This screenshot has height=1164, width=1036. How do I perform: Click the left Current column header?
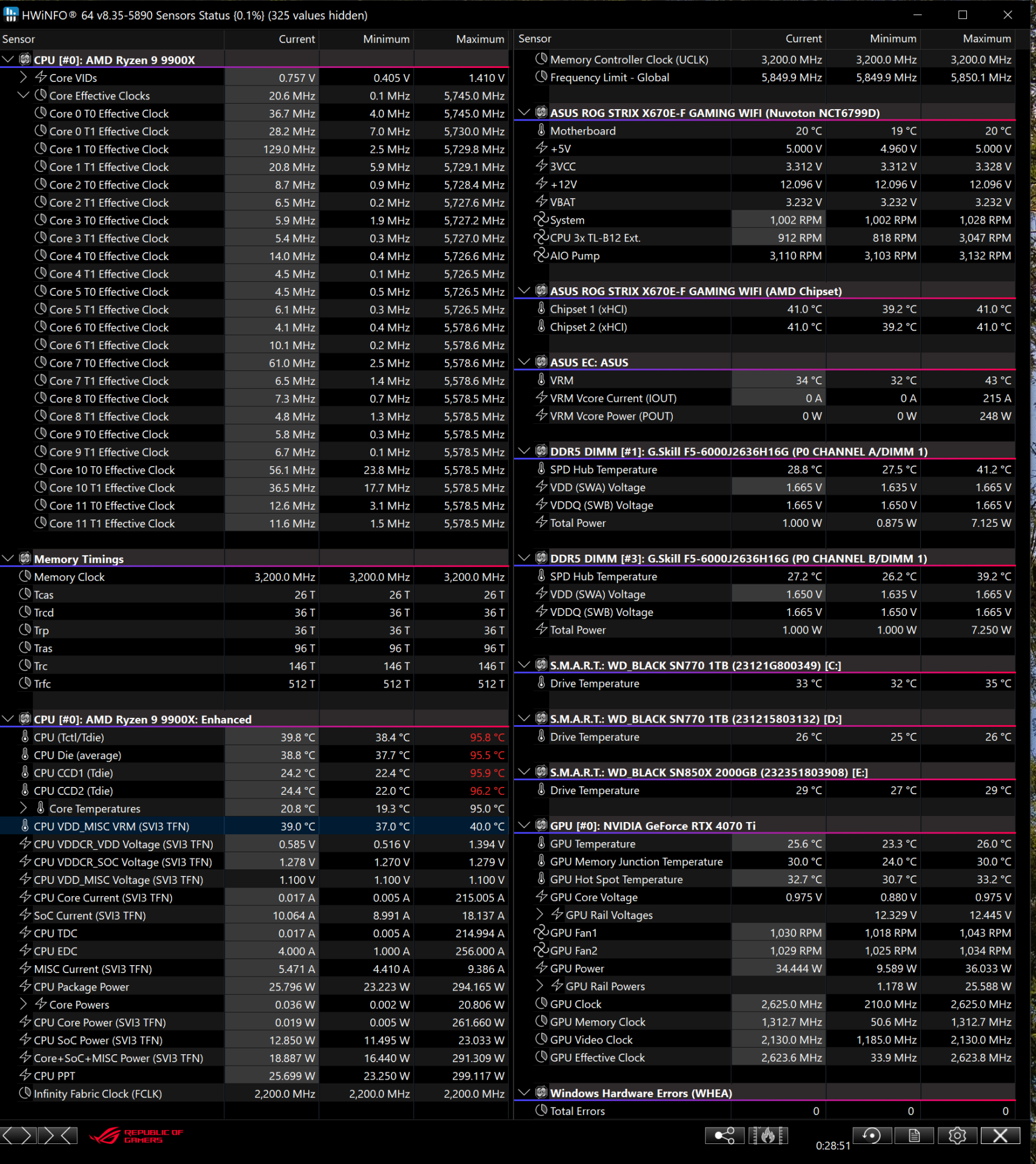(x=272, y=39)
